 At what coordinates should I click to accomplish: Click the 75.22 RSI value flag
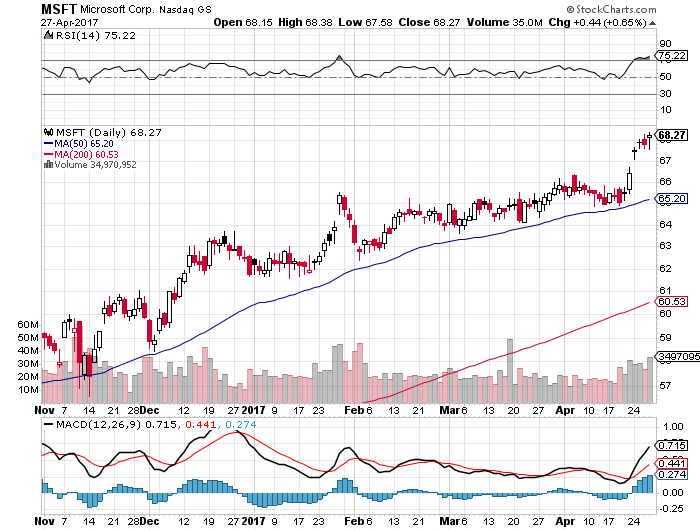click(x=671, y=55)
